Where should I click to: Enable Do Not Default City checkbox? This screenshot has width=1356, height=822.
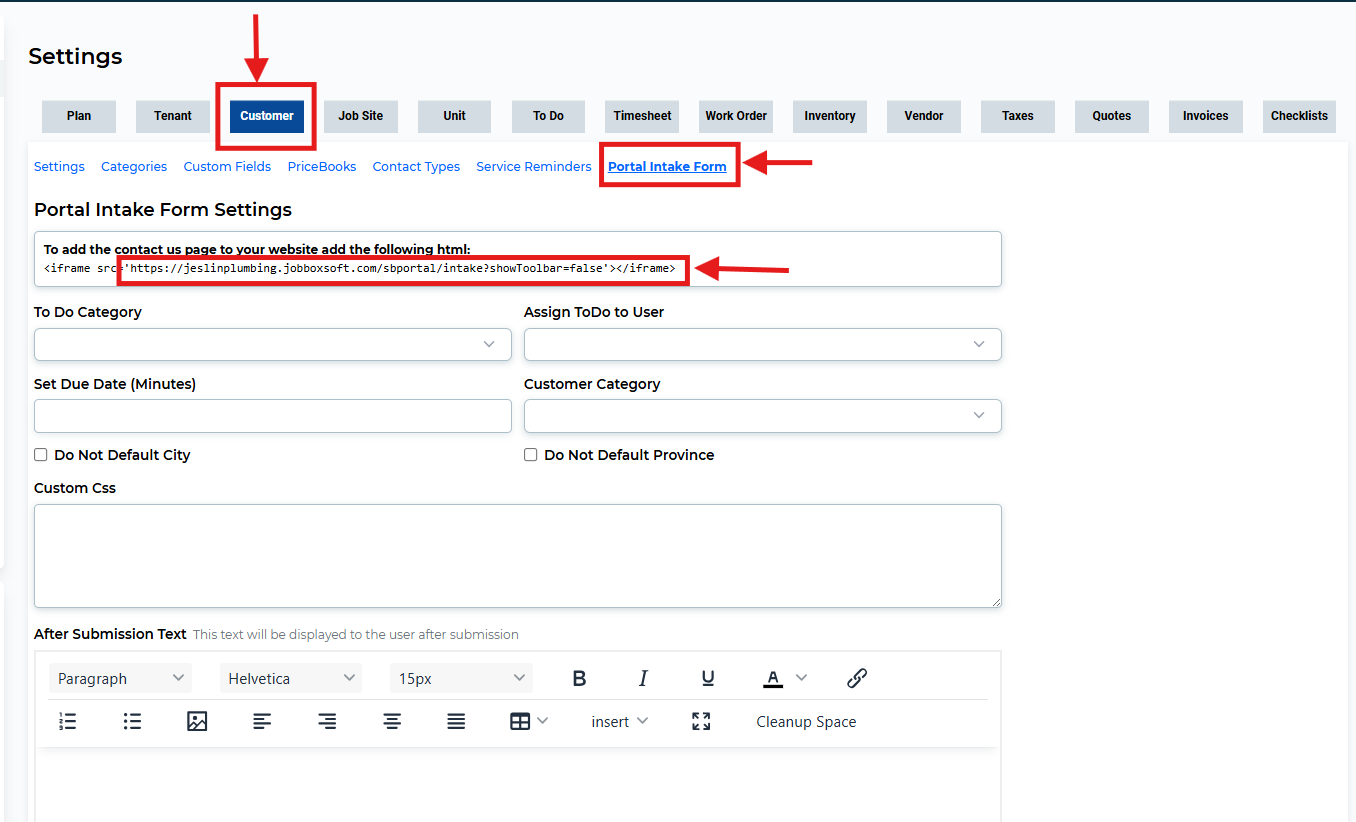point(41,455)
